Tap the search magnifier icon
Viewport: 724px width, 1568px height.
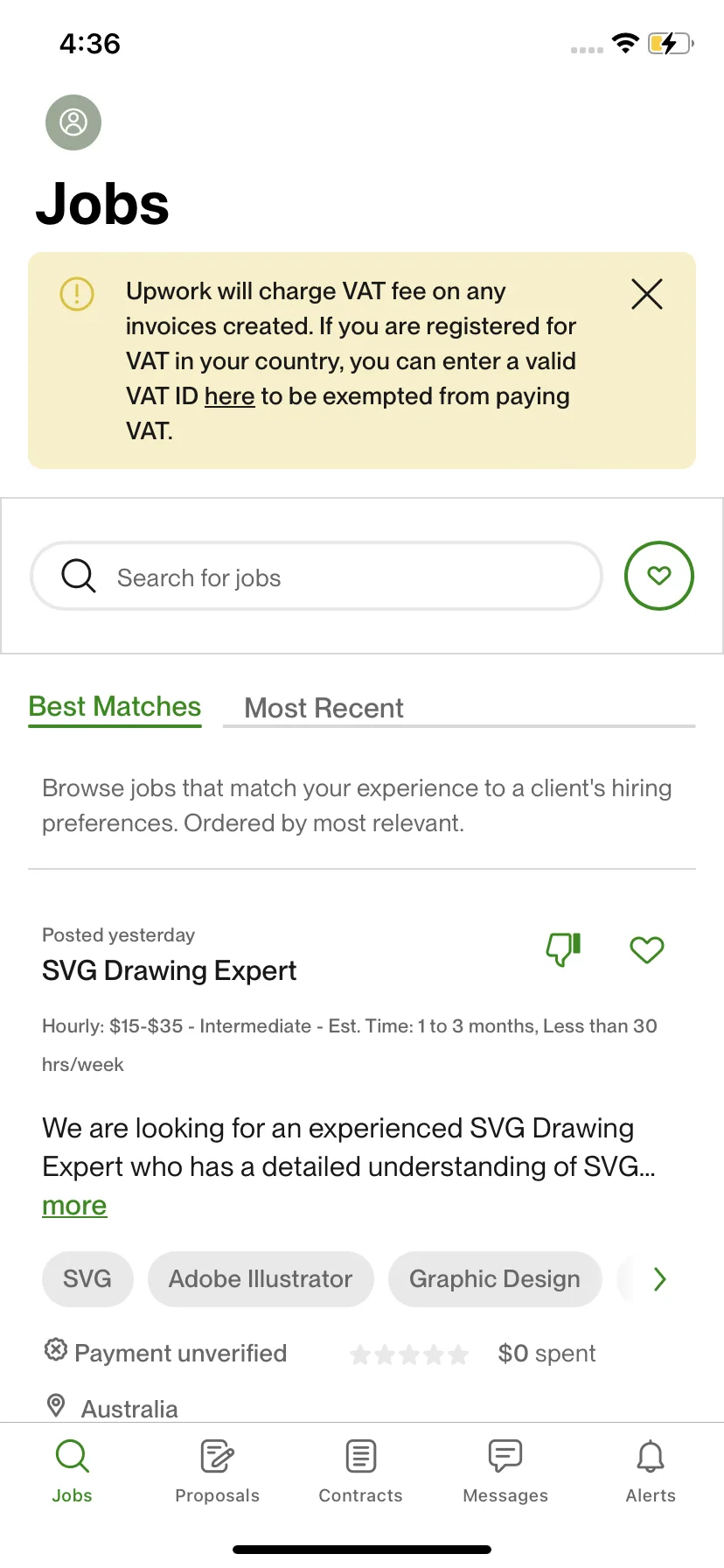[79, 576]
